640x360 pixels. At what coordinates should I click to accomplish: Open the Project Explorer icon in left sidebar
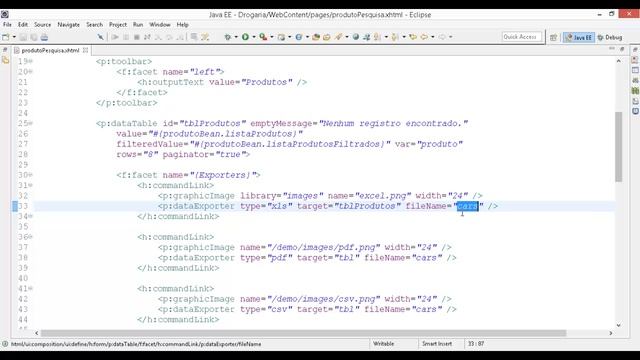click(x=5, y=60)
